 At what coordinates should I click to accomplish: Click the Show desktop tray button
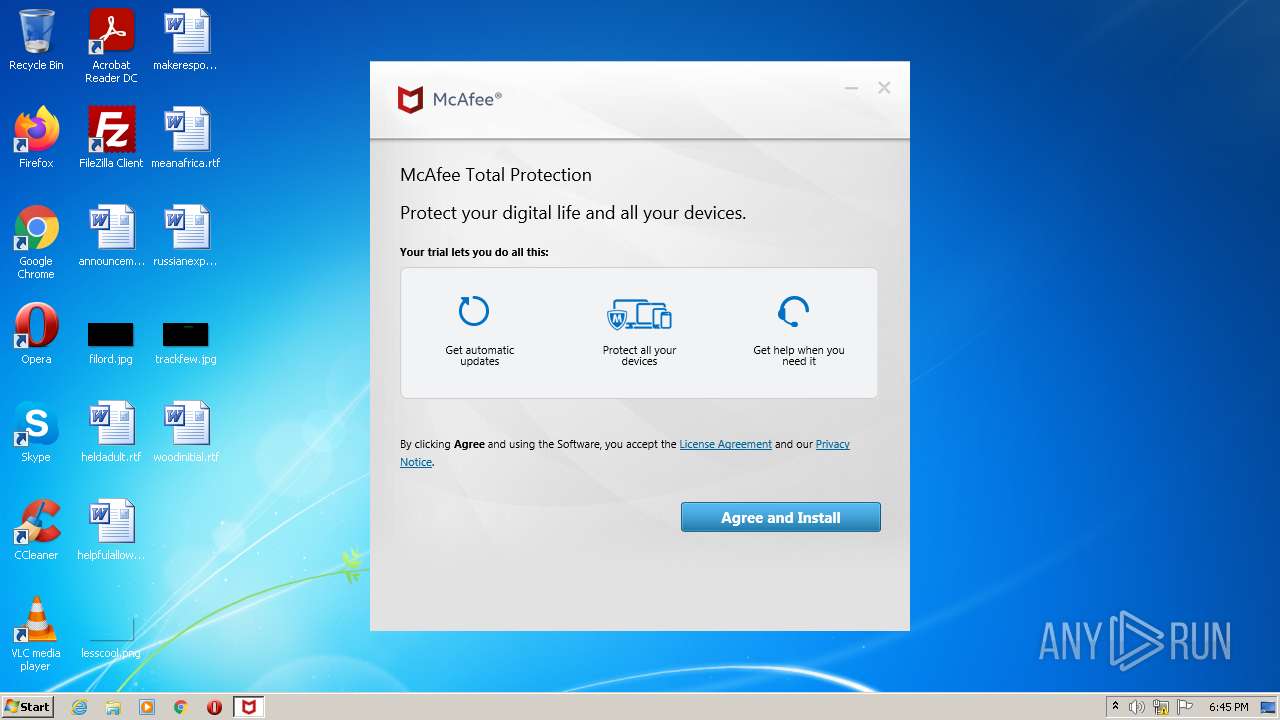pyautogui.click(x=1270, y=707)
